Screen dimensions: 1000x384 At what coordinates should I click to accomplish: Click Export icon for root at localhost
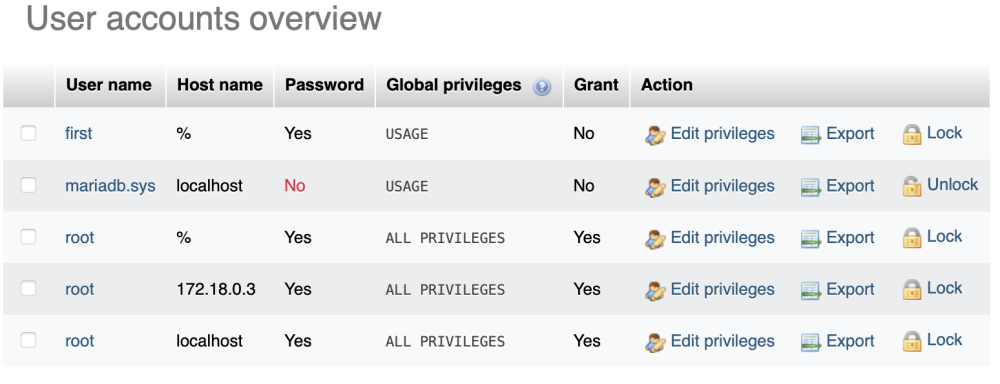[x=811, y=343]
